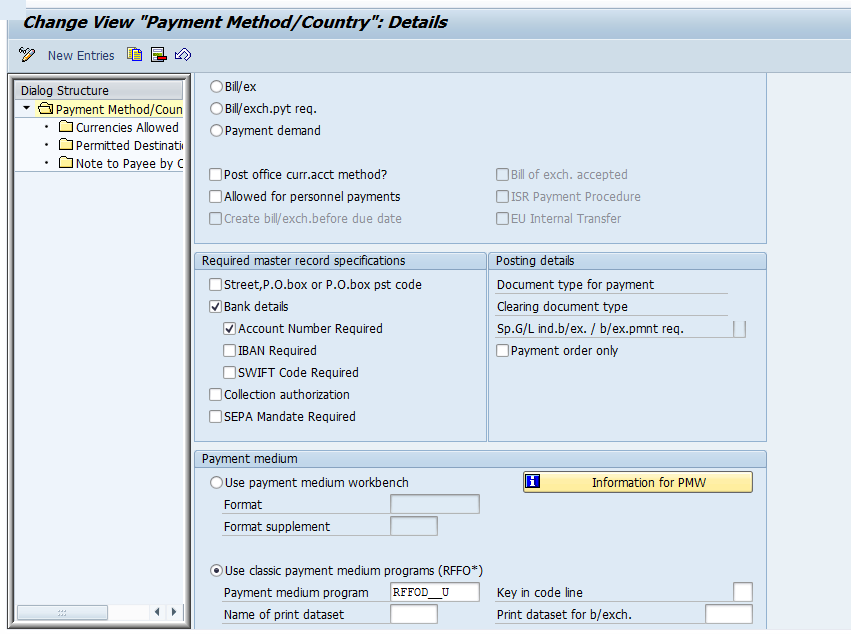Screen dimensions: 851x634
Task: Select the Payment demand radio button
Action: 216,130
